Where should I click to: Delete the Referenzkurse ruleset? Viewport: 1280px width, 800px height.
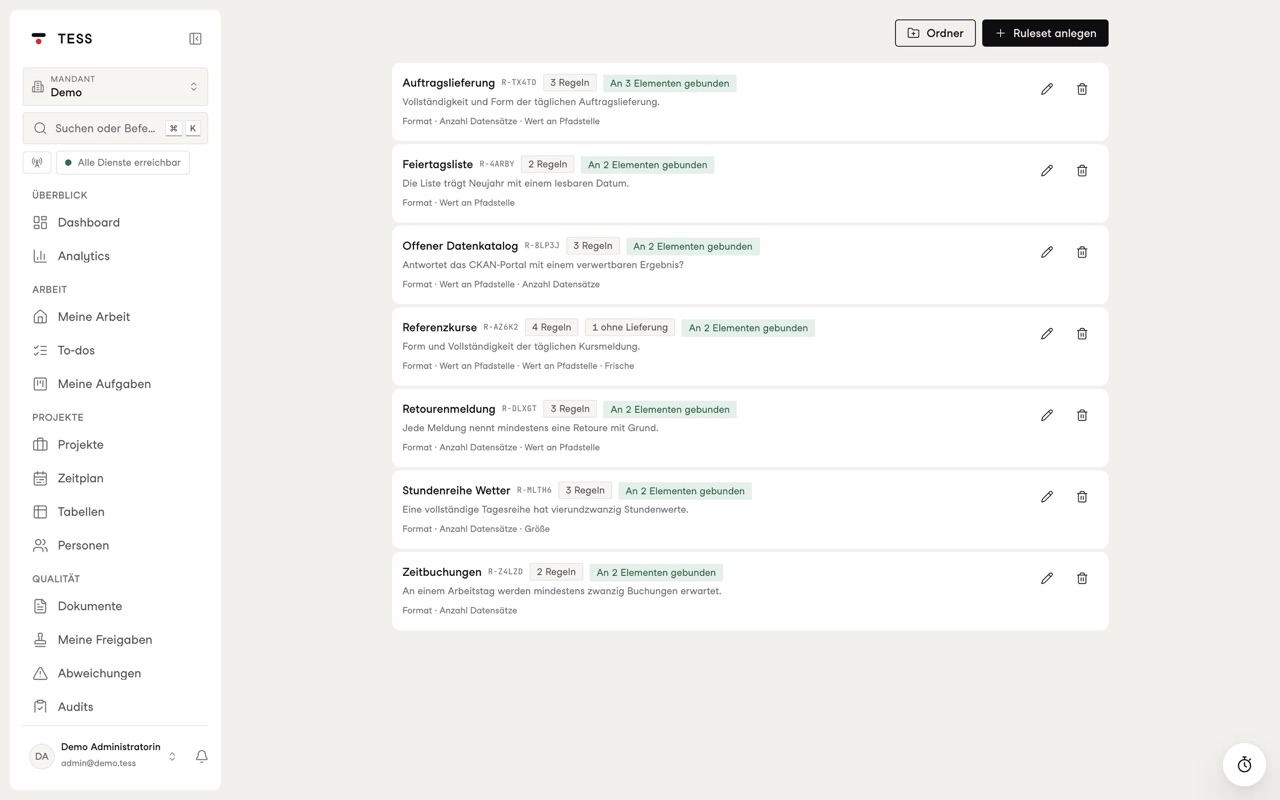(1082, 334)
